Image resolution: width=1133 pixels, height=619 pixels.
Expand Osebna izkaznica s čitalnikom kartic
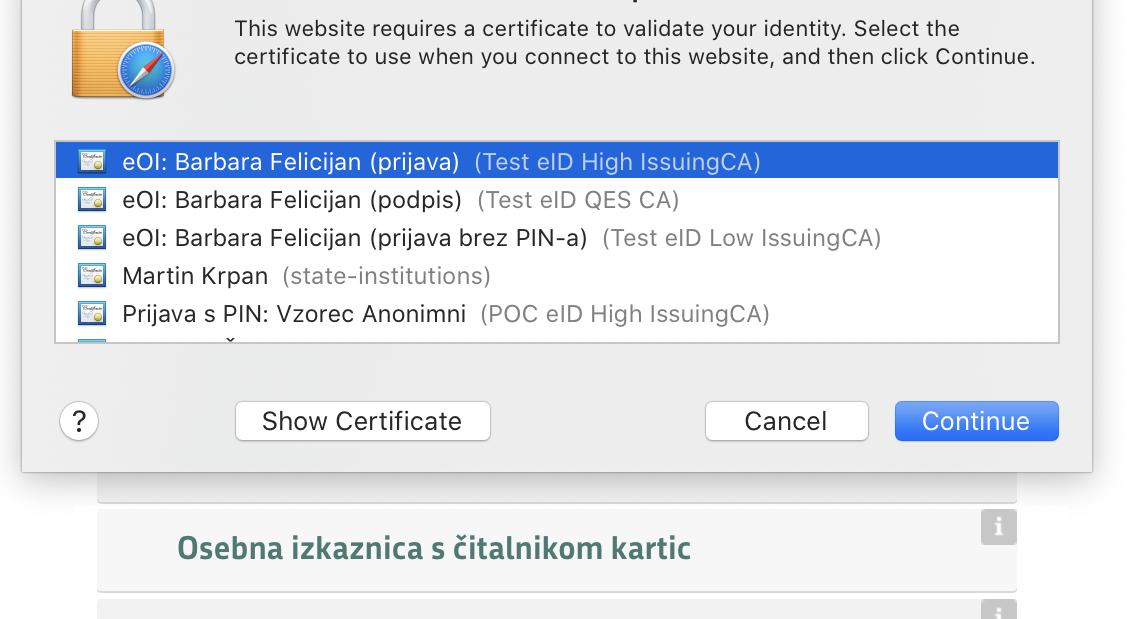(x=556, y=549)
